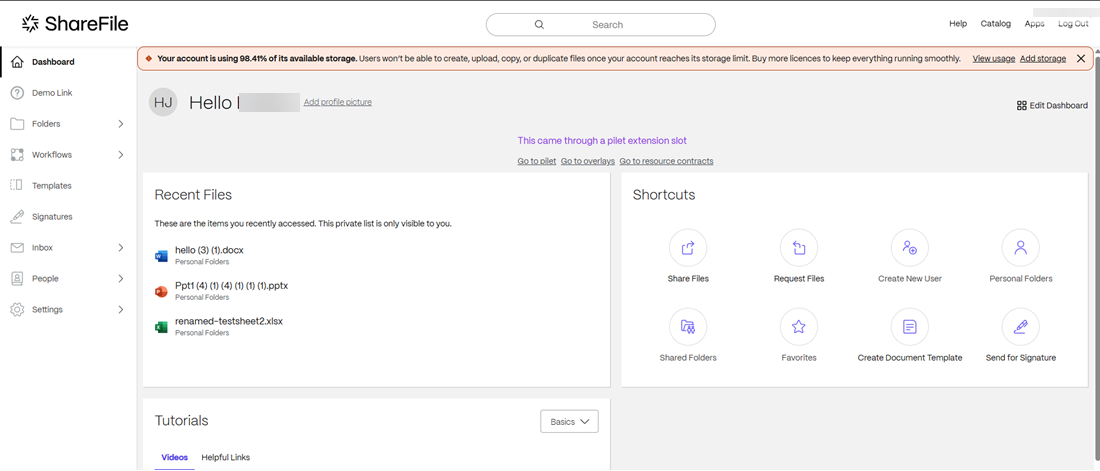Click the Create Document Template icon
This screenshot has width=1100, height=471.
pos(910,326)
